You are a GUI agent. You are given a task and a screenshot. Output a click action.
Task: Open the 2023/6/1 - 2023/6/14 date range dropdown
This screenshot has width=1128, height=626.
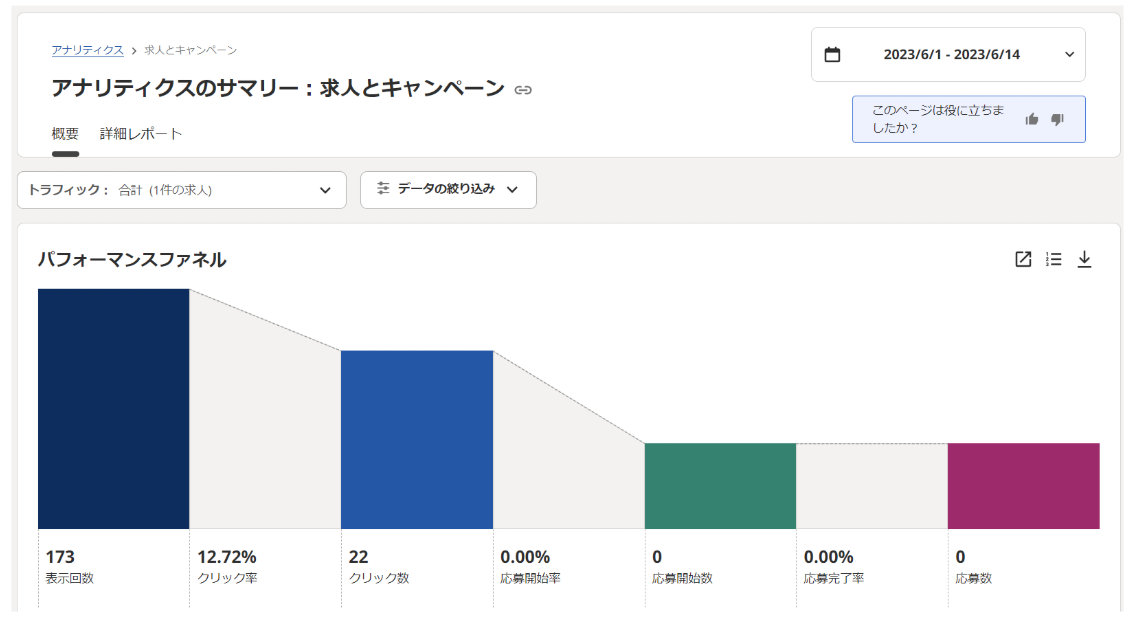[x=948, y=55]
